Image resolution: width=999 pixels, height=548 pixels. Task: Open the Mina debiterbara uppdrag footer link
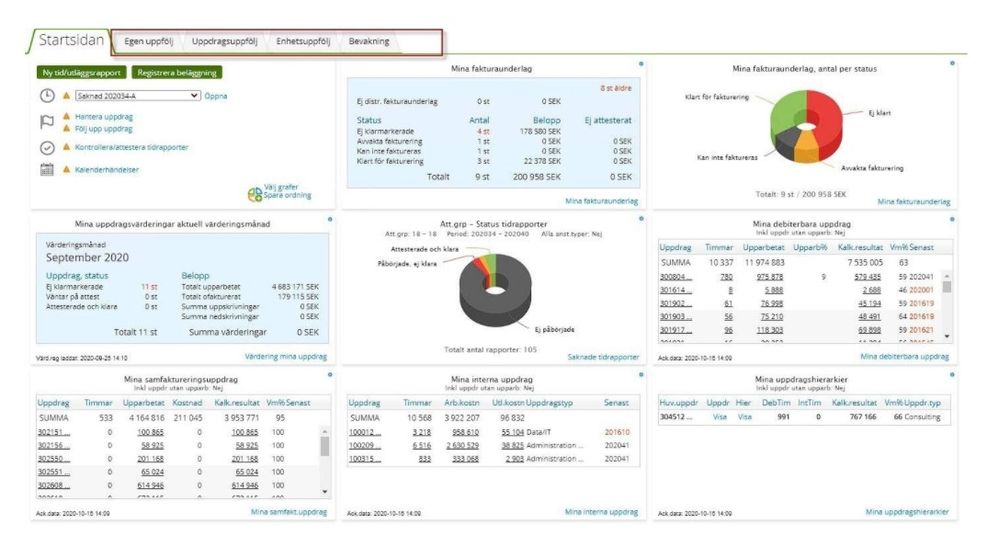tap(905, 357)
